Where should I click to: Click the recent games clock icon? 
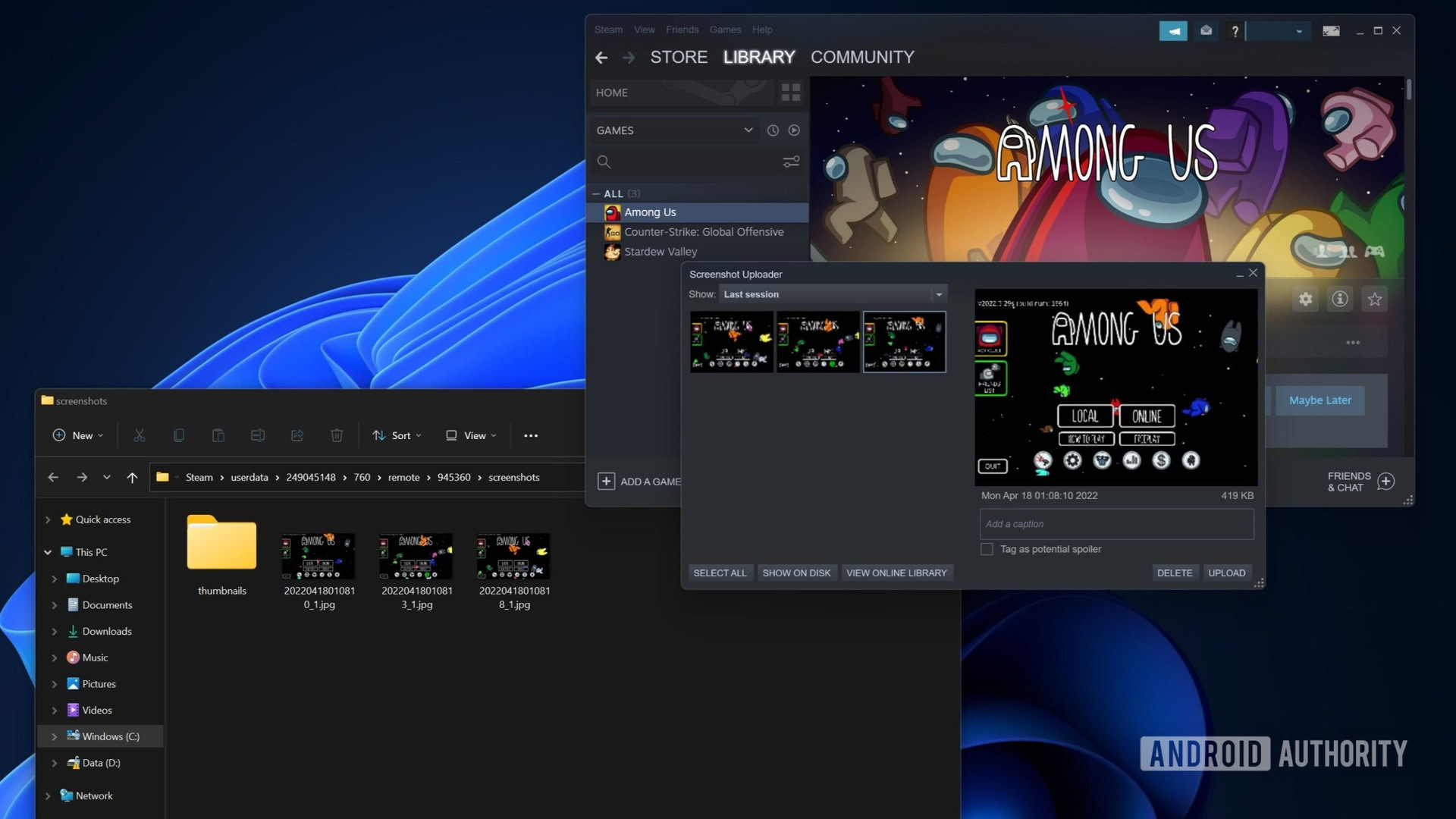[x=773, y=130]
